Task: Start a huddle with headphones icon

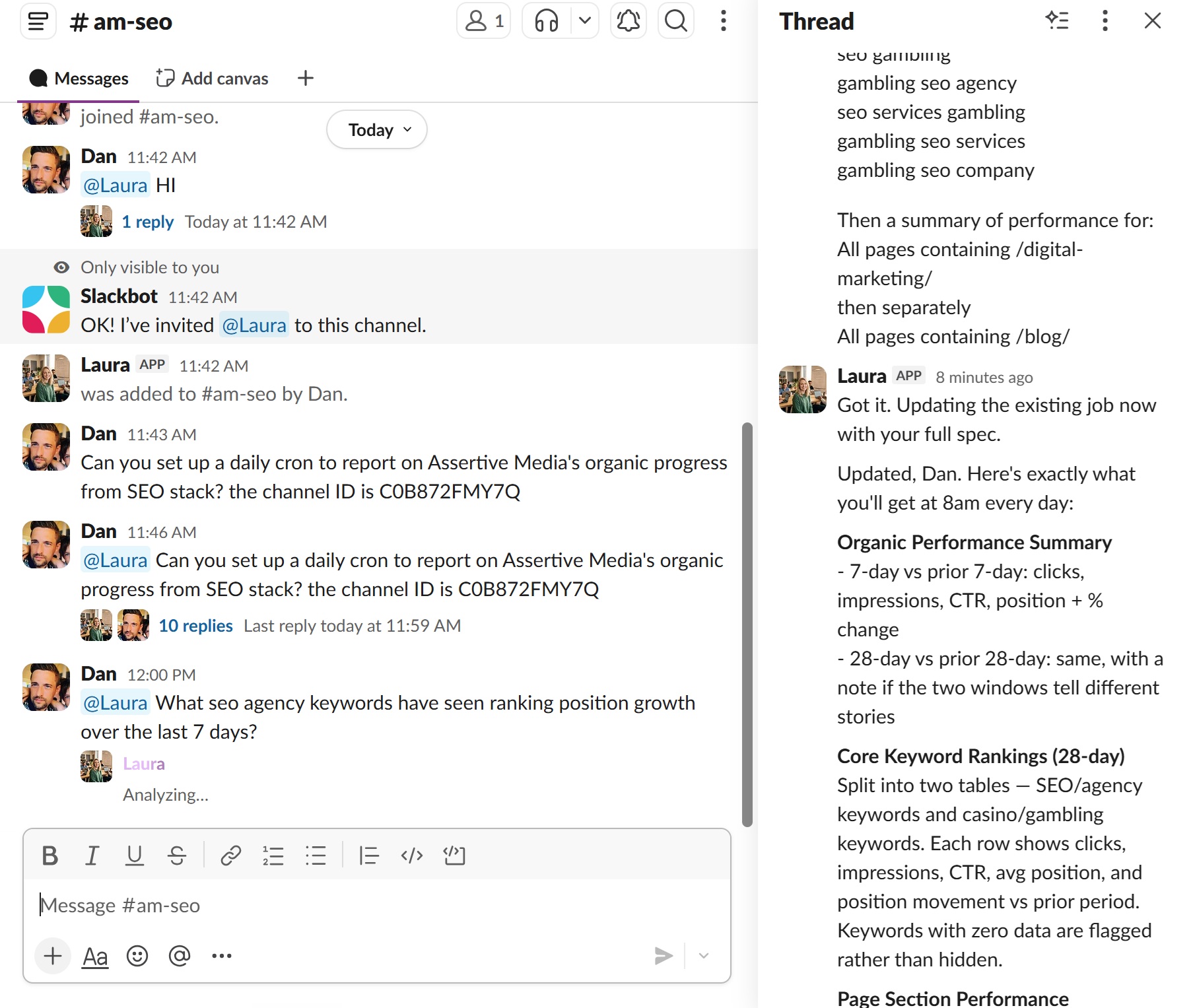Action: pyautogui.click(x=547, y=21)
